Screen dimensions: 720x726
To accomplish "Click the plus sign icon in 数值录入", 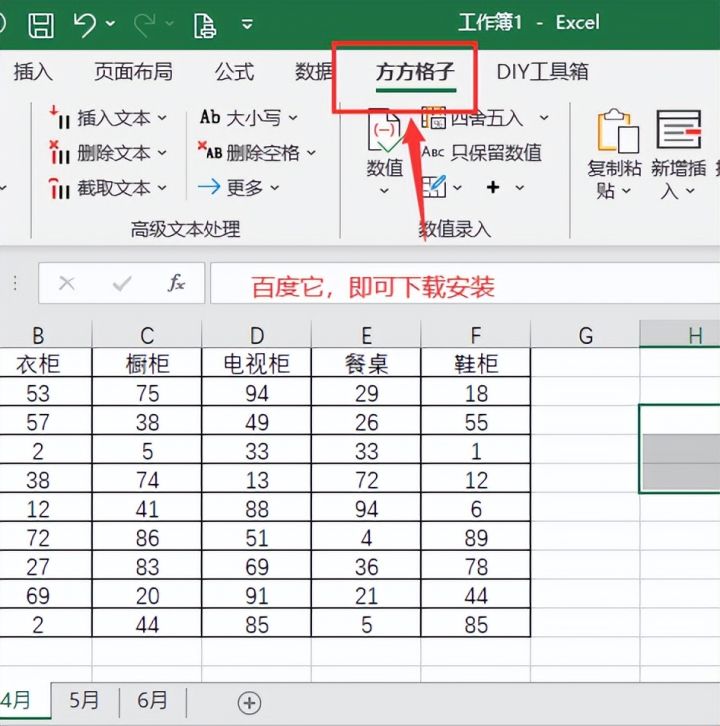I will click(493, 187).
